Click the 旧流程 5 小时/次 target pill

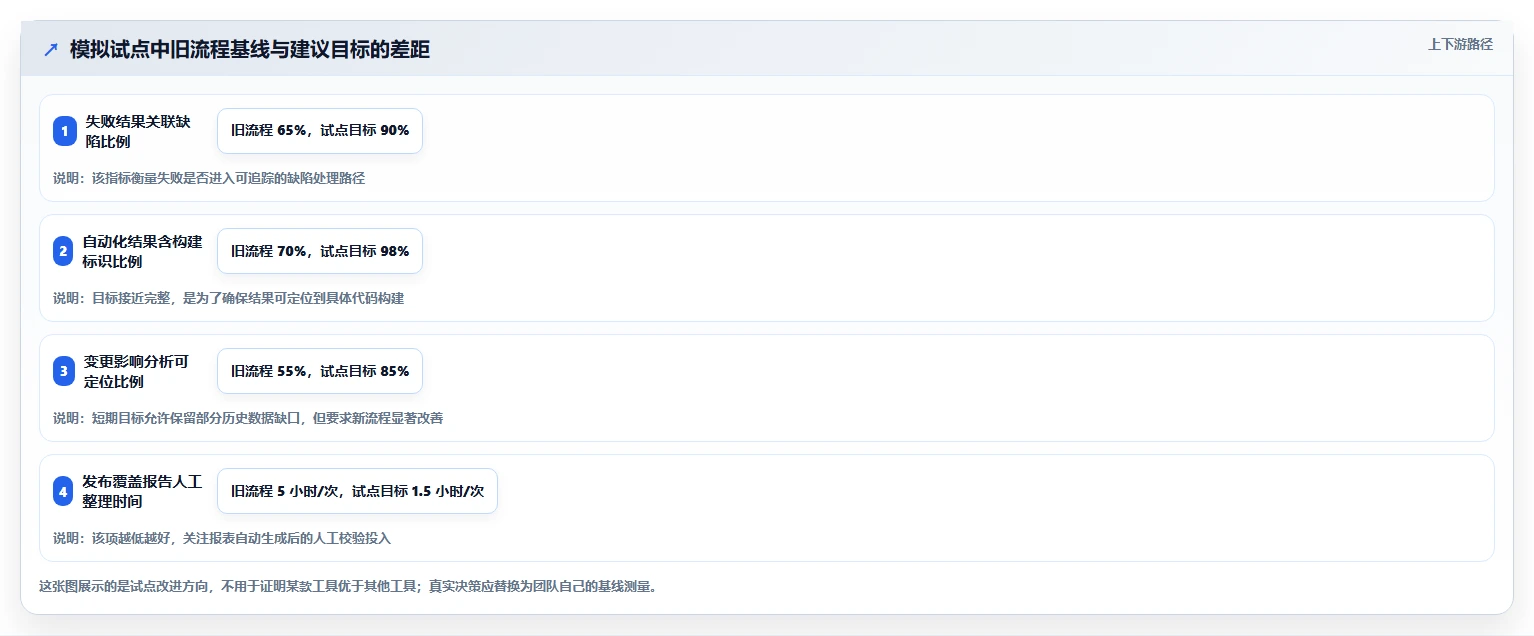[357, 491]
